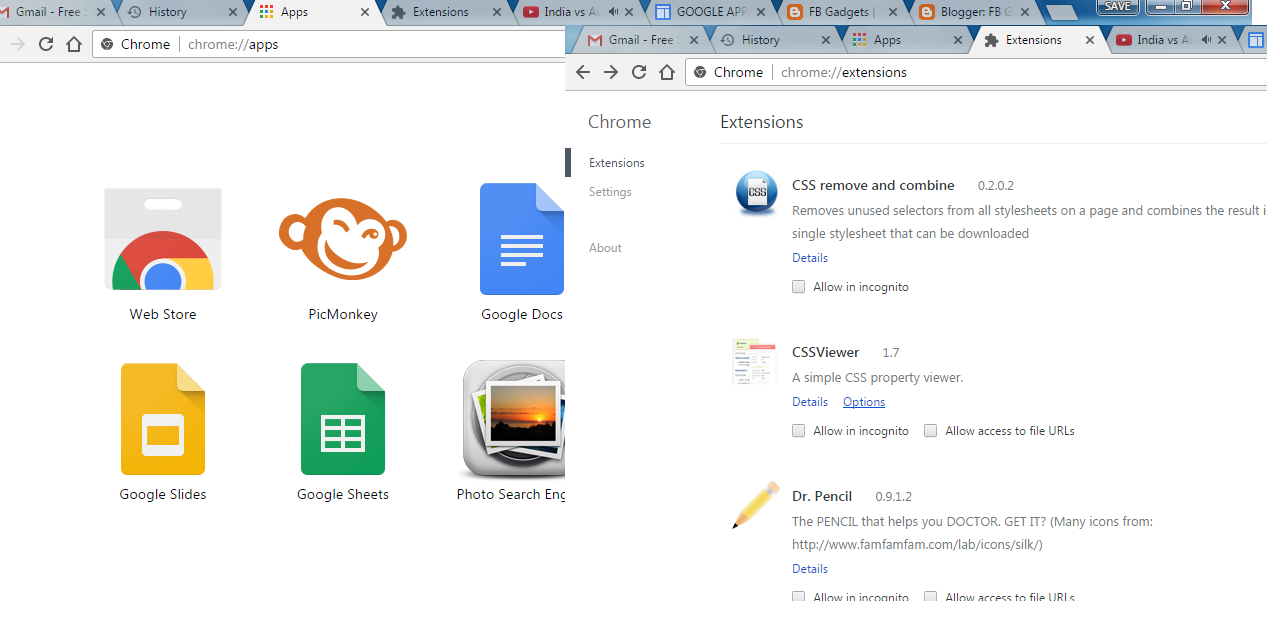Open the FB Gadgets tab in the back window
Viewport: 1280px width, 623px height.
click(838, 12)
